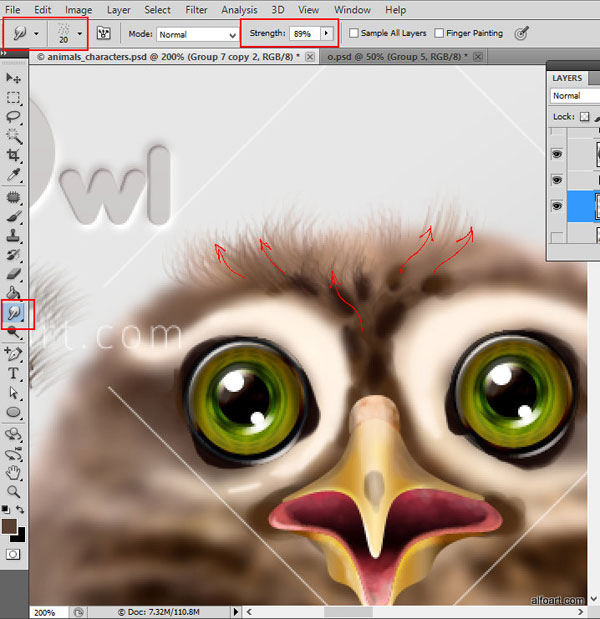Select the Smudge tool in toolbox
Screen dimensions: 600x619
coord(14,313)
